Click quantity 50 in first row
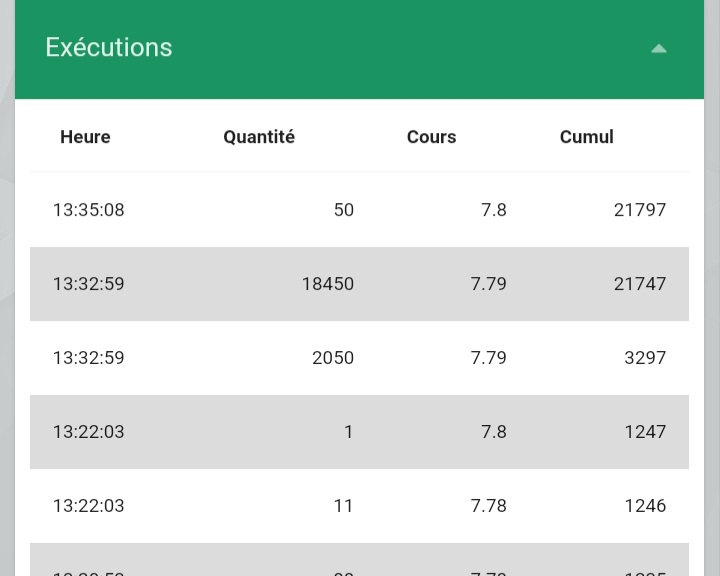The image size is (720, 576). pos(344,210)
